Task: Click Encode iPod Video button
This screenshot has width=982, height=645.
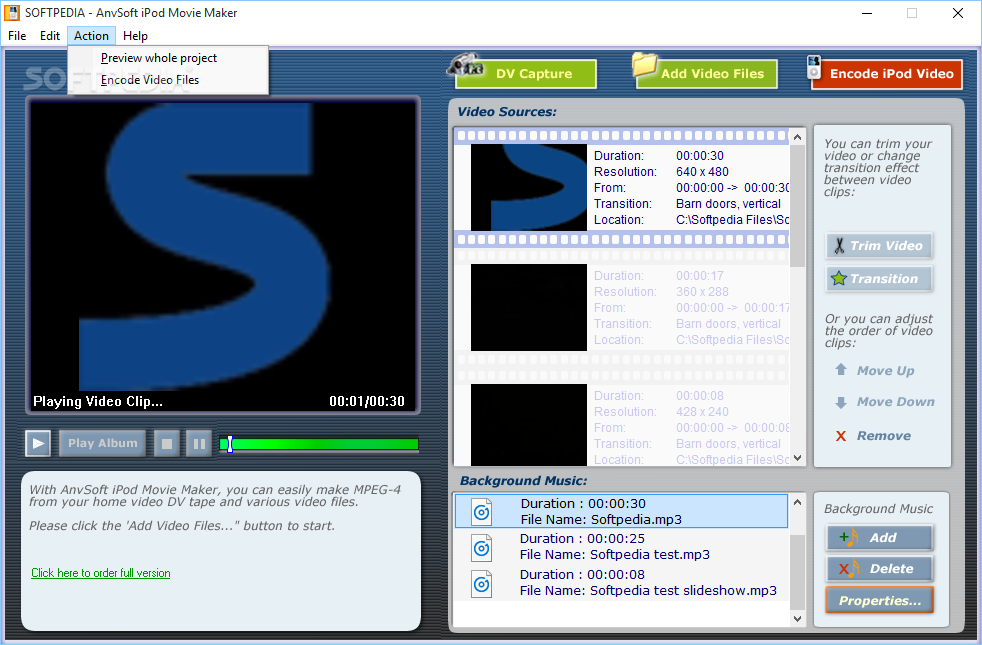Action: point(887,74)
